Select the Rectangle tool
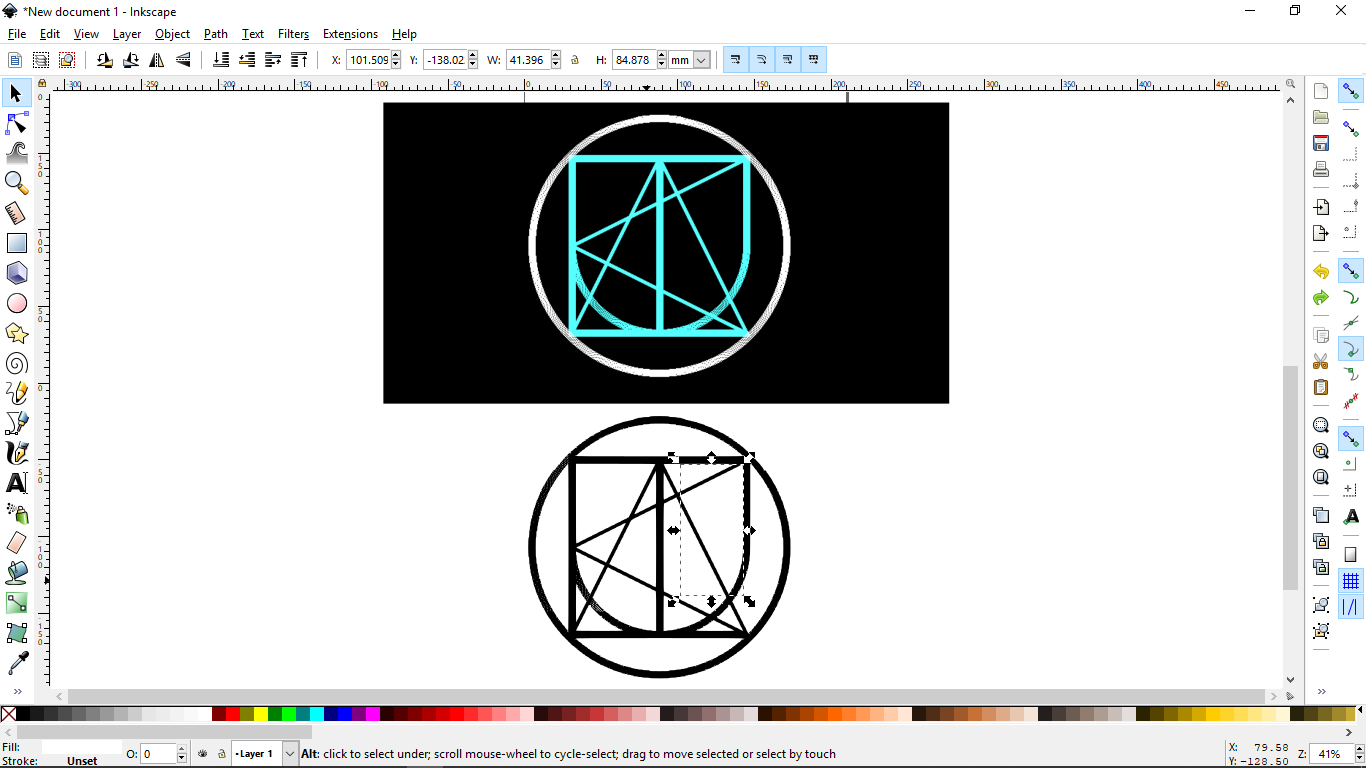This screenshot has height=768, width=1366. (17, 243)
